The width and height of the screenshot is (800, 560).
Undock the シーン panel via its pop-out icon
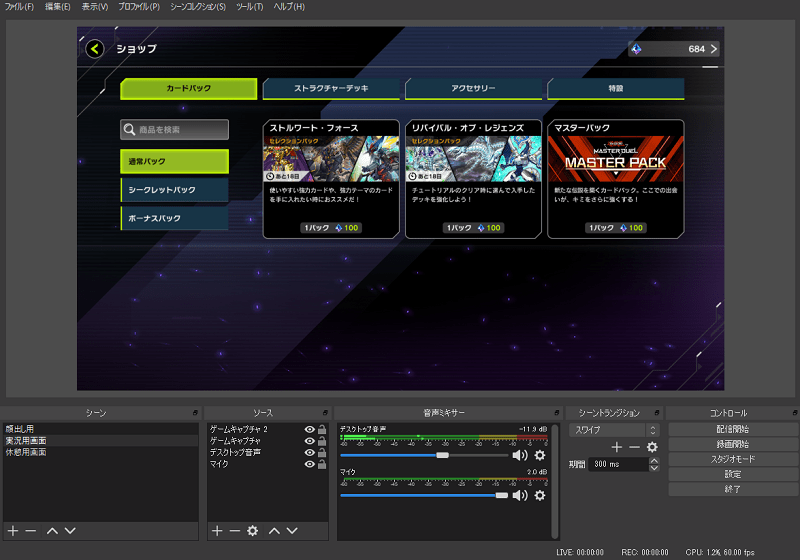click(195, 413)
